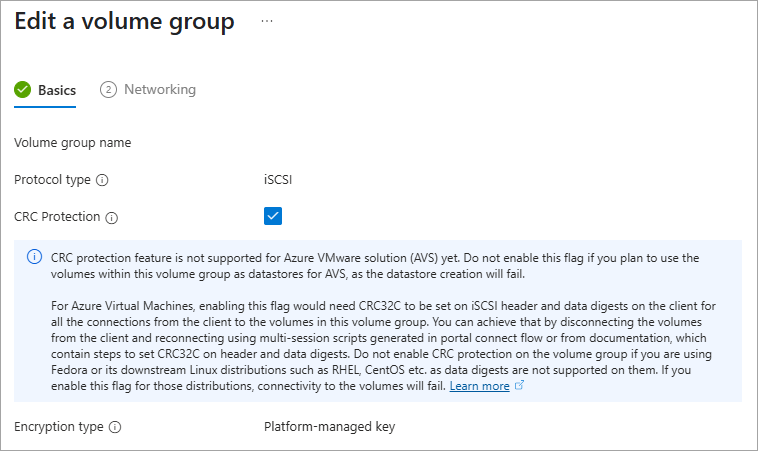Open the Learn more link

coord(479,386)
